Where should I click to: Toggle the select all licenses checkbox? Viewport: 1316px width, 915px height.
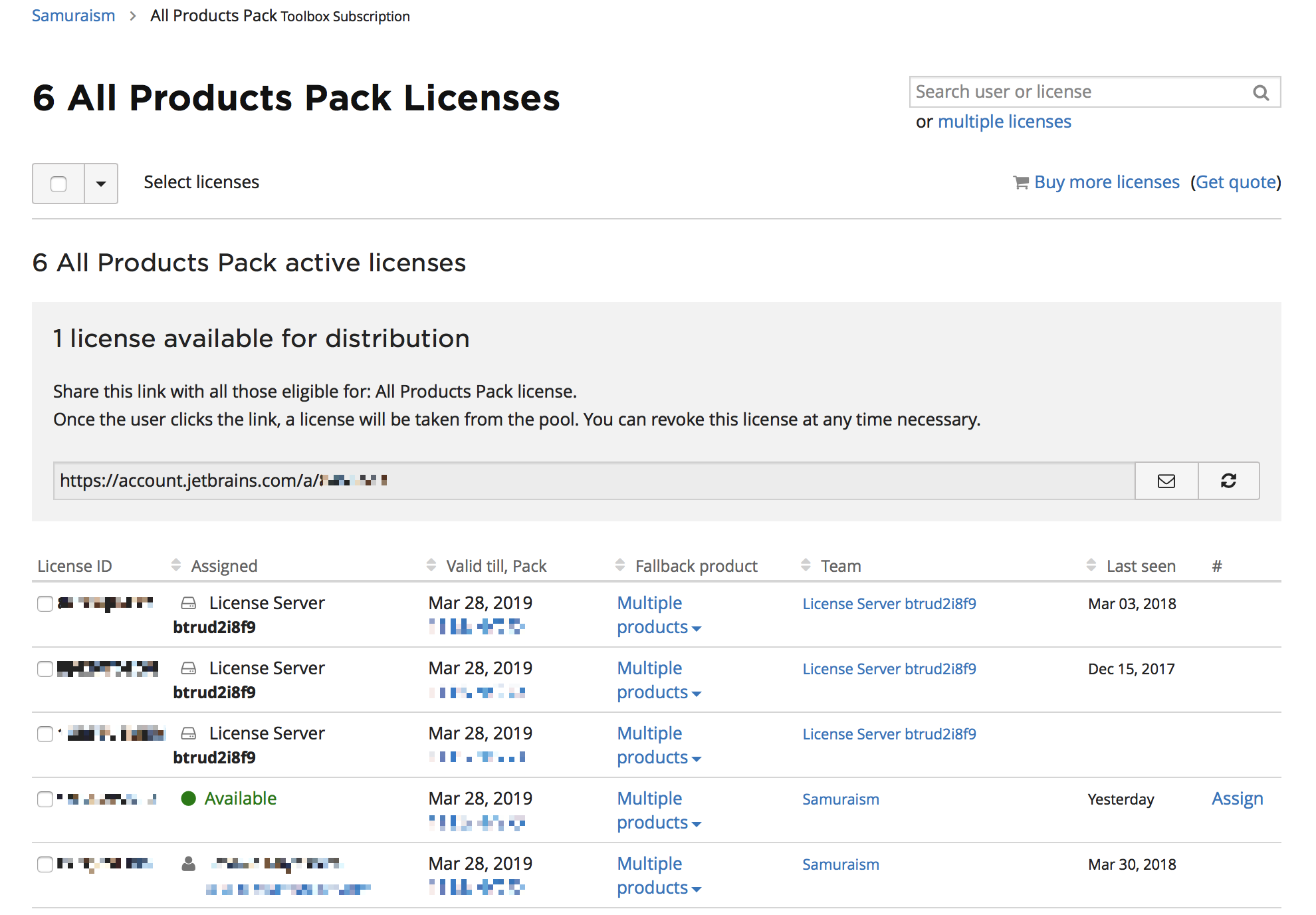58,184
